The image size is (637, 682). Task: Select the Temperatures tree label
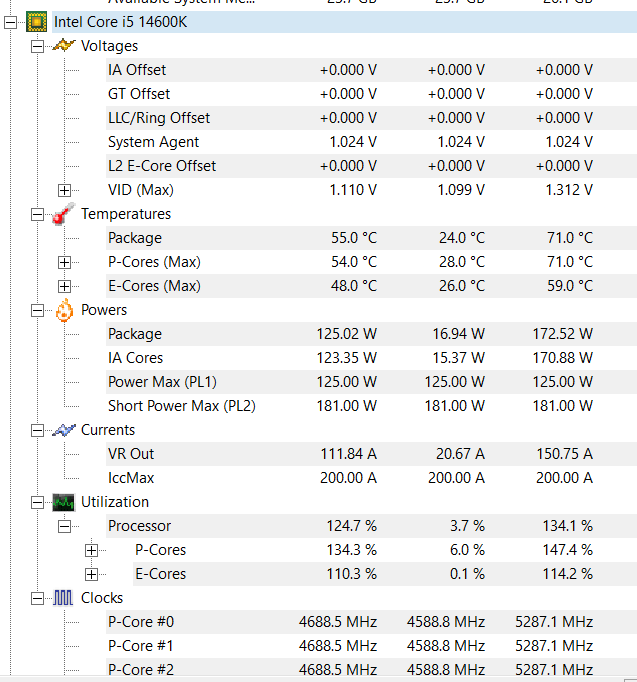point(126,214)
